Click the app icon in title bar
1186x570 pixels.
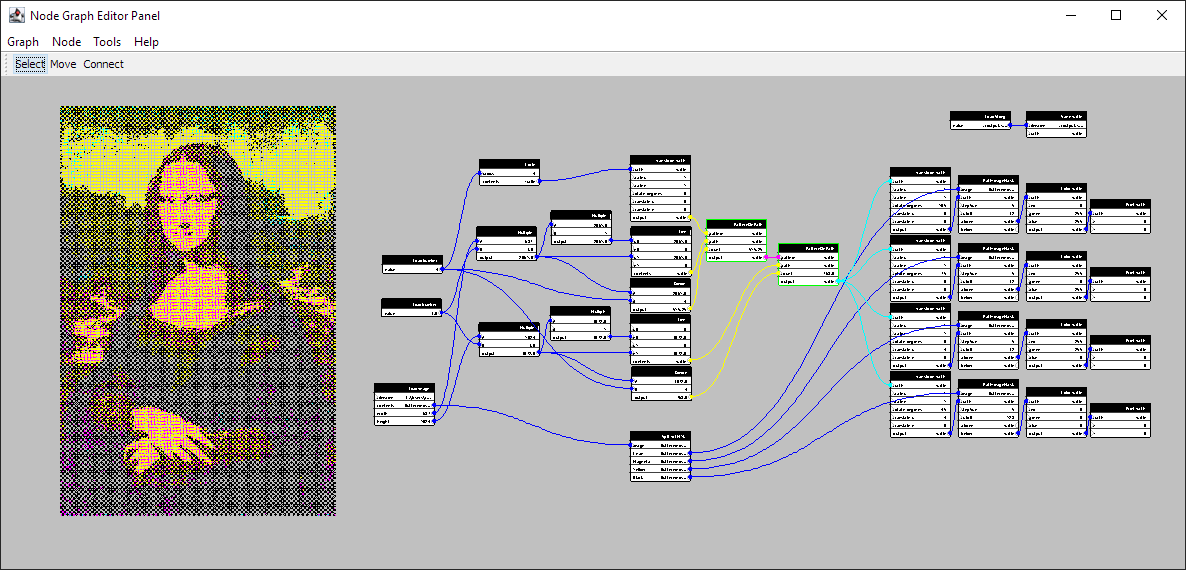pyautogui.click(x=16, y=15)
